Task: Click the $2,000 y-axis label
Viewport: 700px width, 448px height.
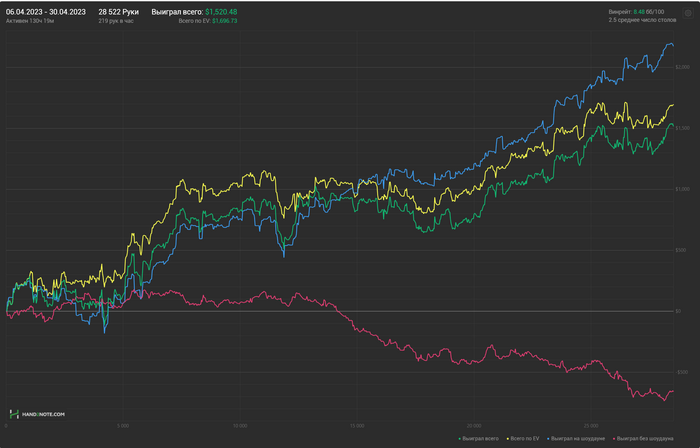Action: pyautogui.click(x=682, y=67)
